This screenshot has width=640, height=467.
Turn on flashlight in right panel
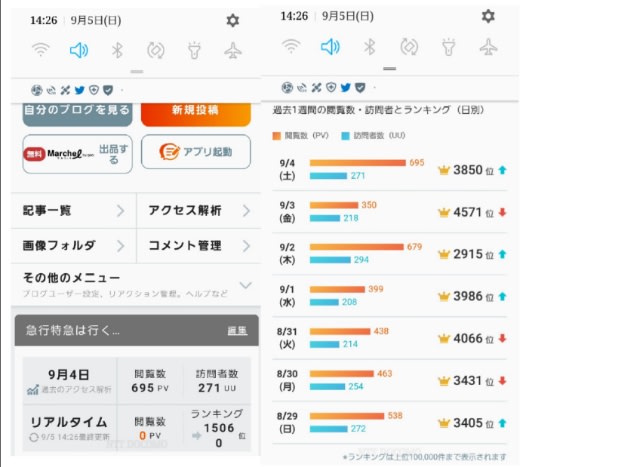(449, 47)
